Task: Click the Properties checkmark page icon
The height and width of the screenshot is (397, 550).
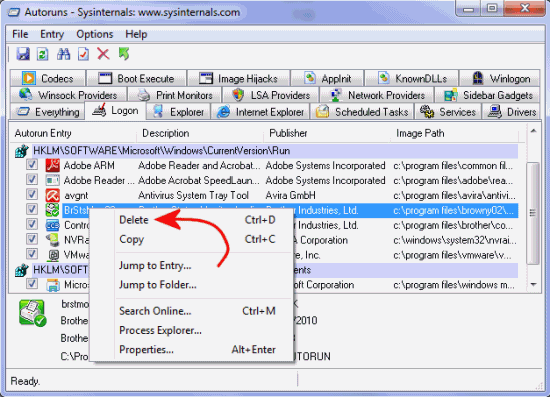Action: point(83,54)
